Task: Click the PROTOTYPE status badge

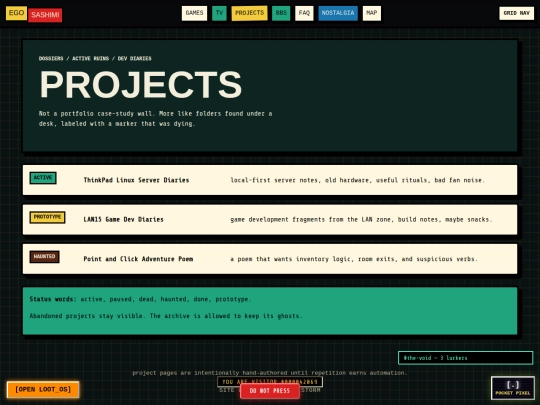Action: click(48, 217)
